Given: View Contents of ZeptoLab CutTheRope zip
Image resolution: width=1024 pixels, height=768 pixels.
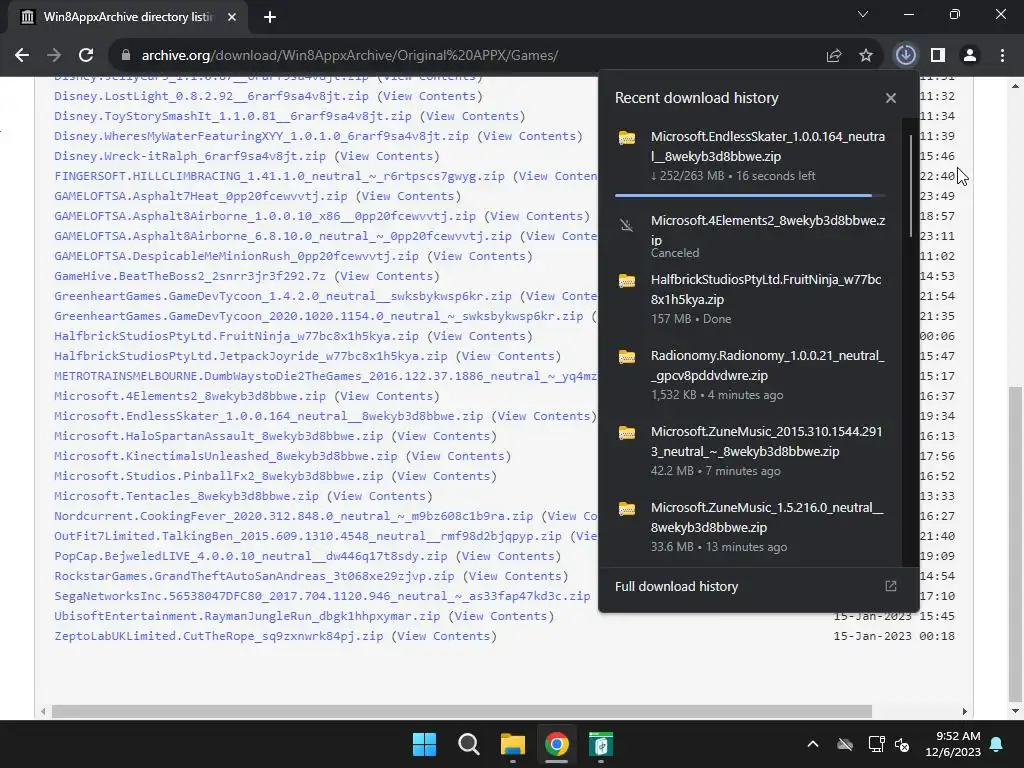Looking at the screenshot, I should (444, 636).
